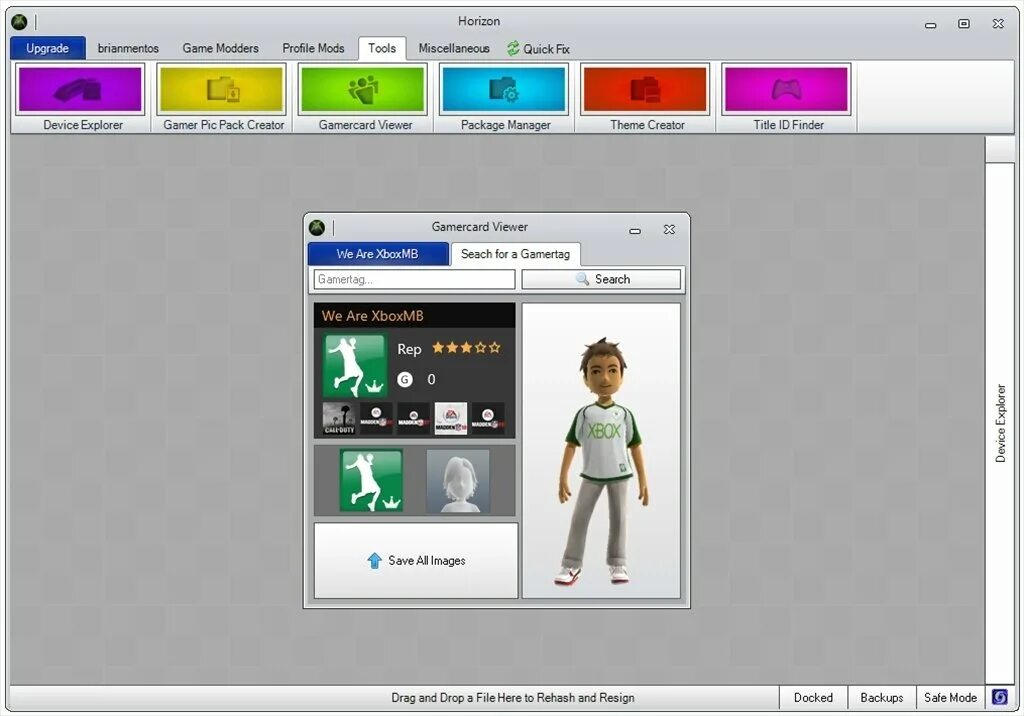Select the first Madden game tile after Call of Duty
1024x716 pixels.
pos(376,419)
